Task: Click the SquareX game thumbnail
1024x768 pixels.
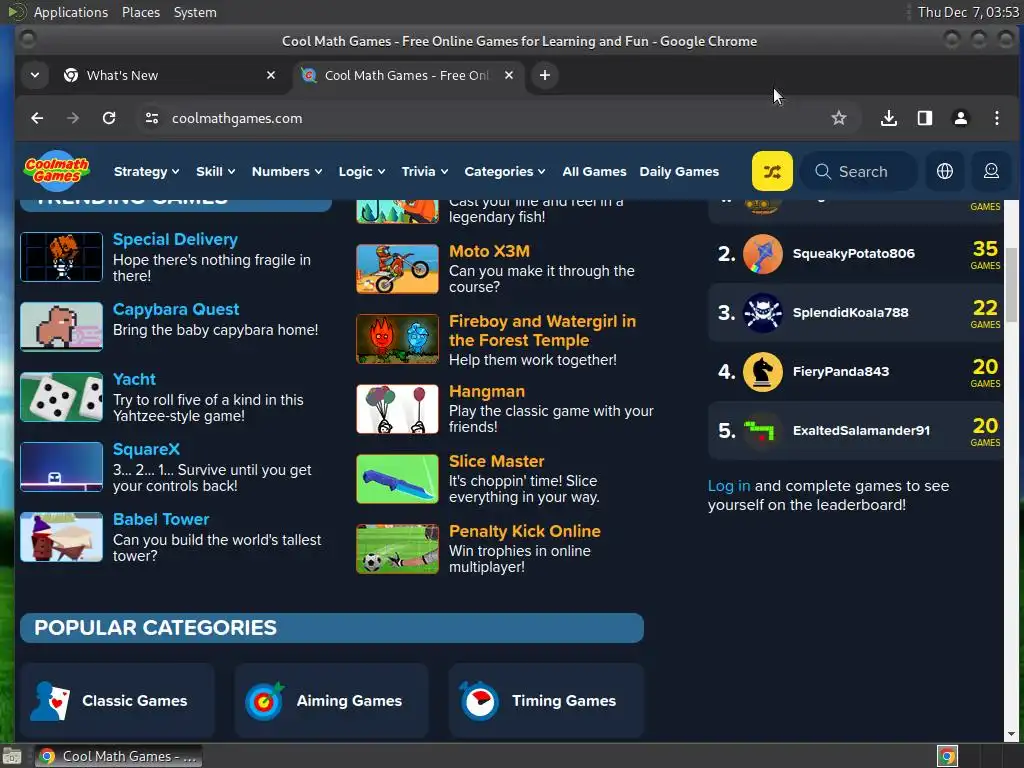Action: coord(61,467)
